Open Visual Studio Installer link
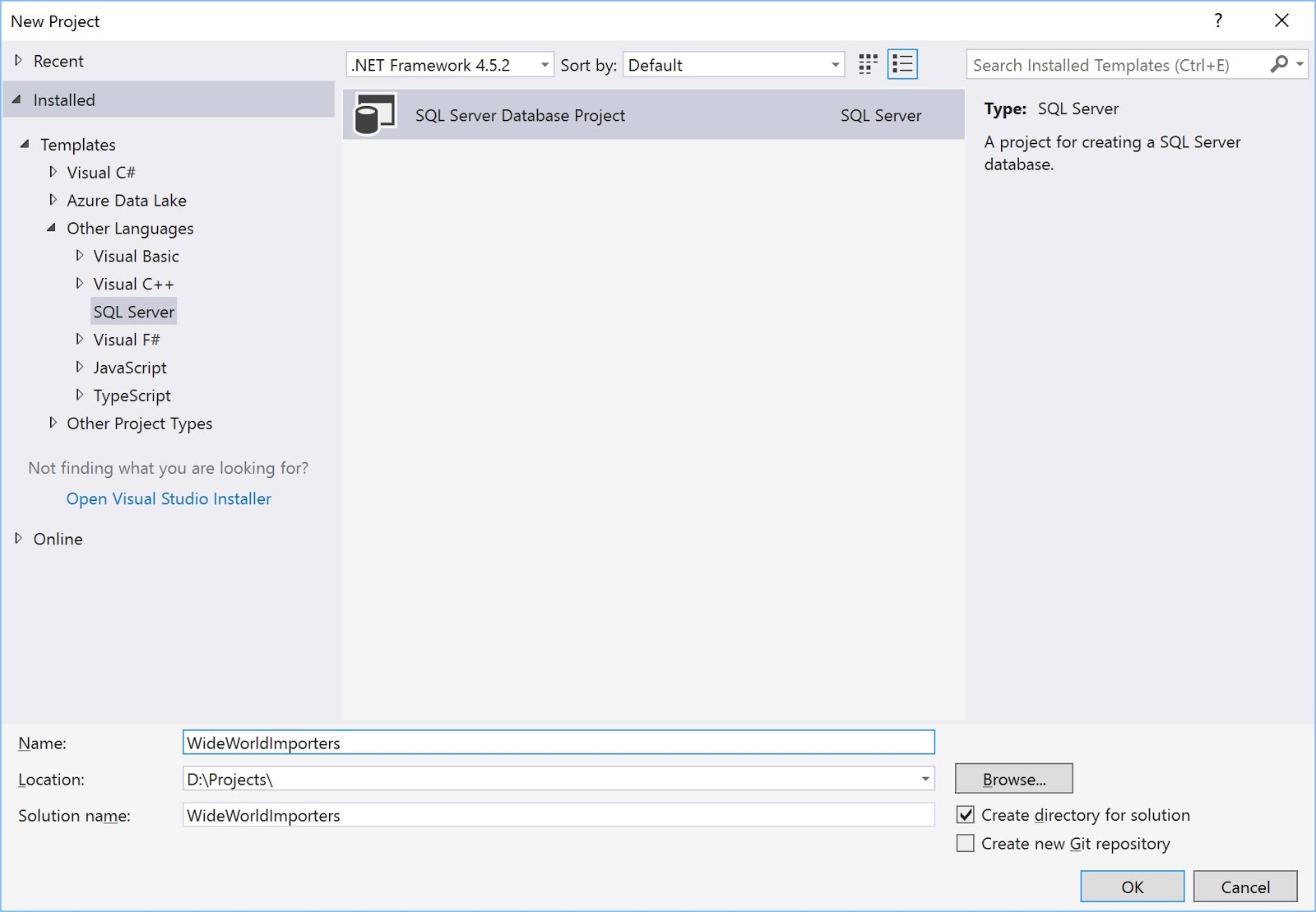1316x912 pixels. click(x=169, y=498)
